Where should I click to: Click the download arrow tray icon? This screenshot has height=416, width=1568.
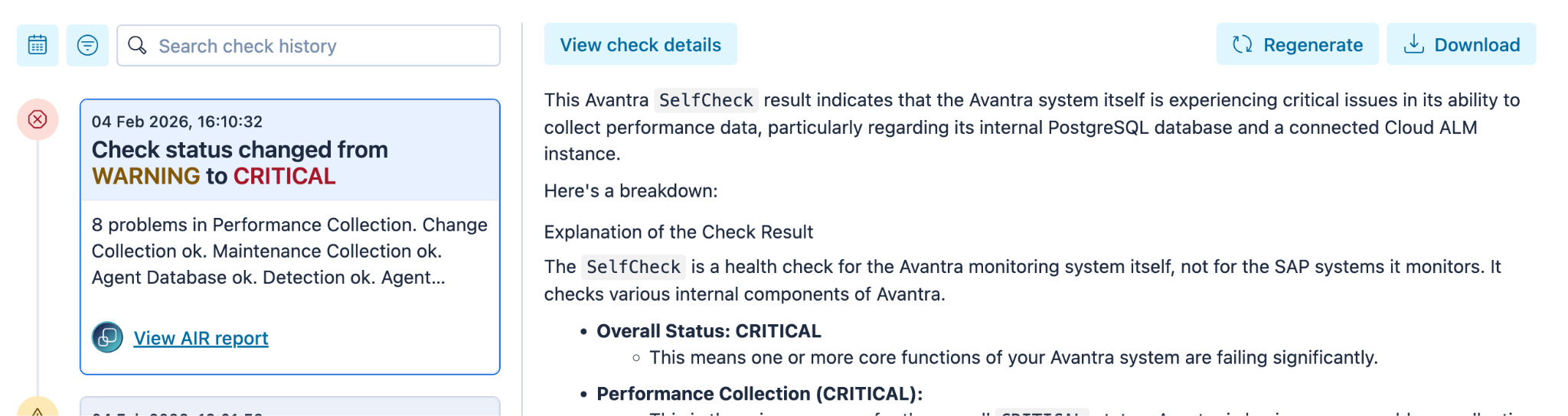pos(1413,44)
